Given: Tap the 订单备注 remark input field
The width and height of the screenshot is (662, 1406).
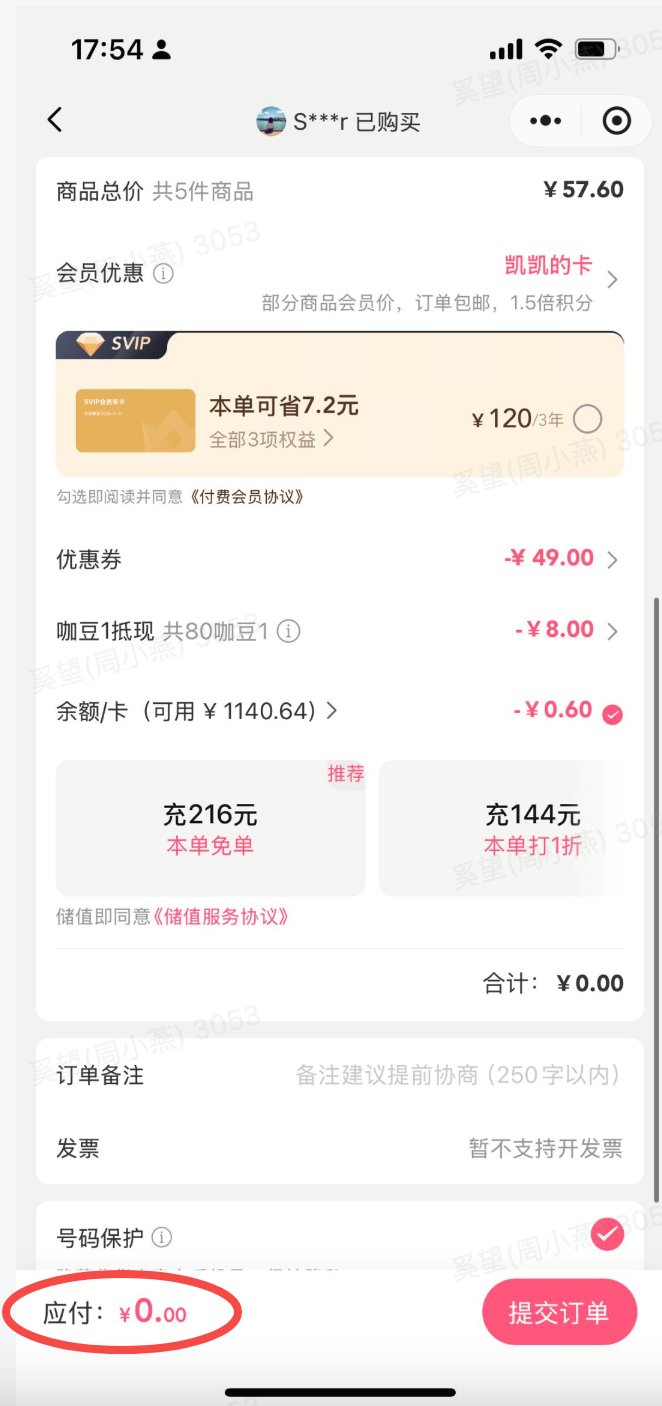Looking at the screenshot, I should (457, 1075).
